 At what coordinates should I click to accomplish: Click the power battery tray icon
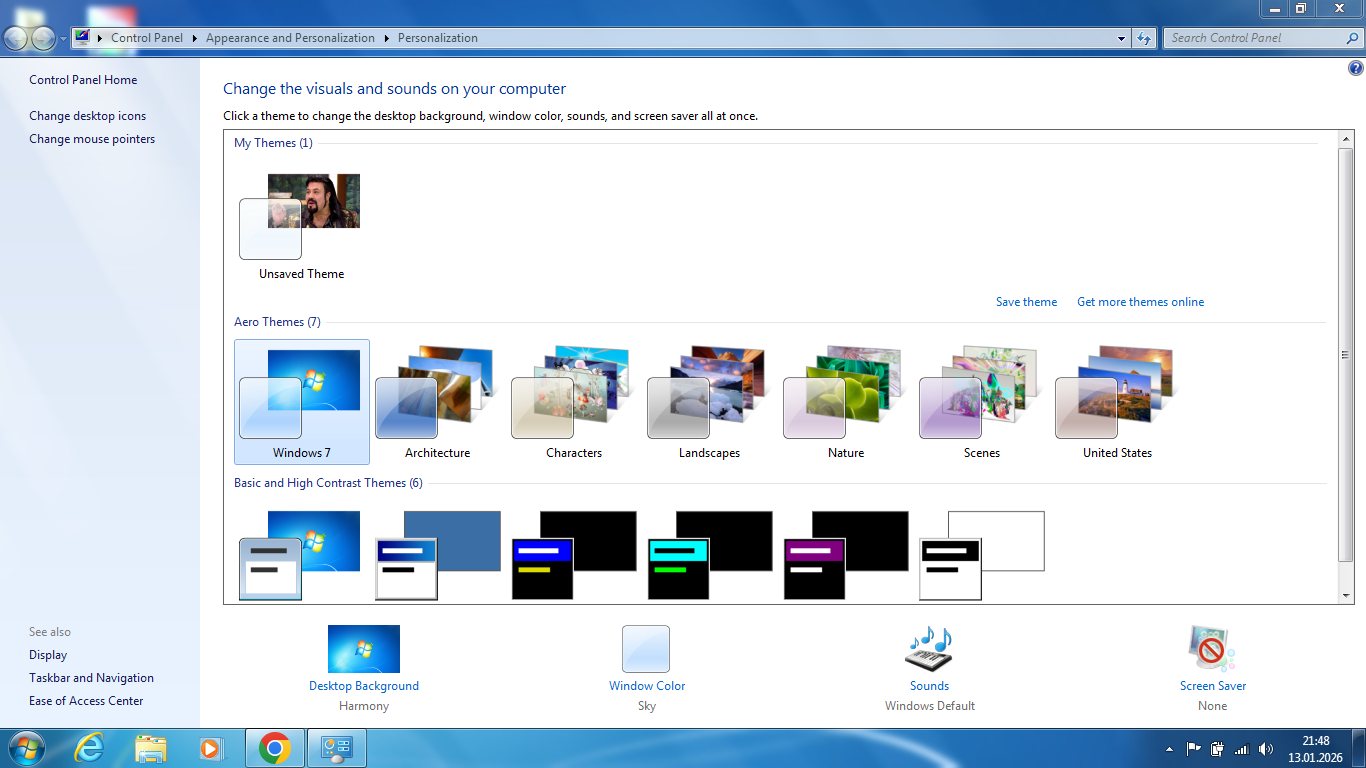tap(1218, 748)
